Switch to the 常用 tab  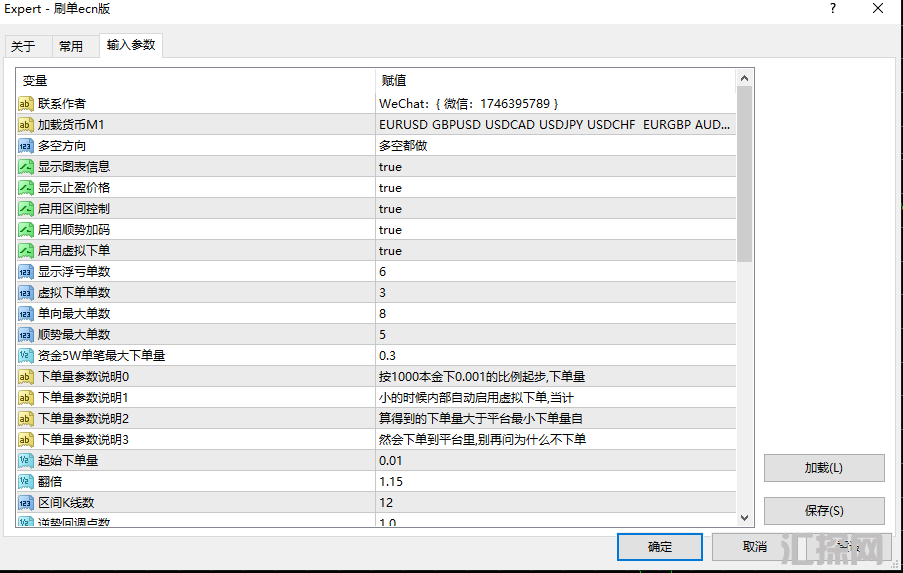[71, 46]
